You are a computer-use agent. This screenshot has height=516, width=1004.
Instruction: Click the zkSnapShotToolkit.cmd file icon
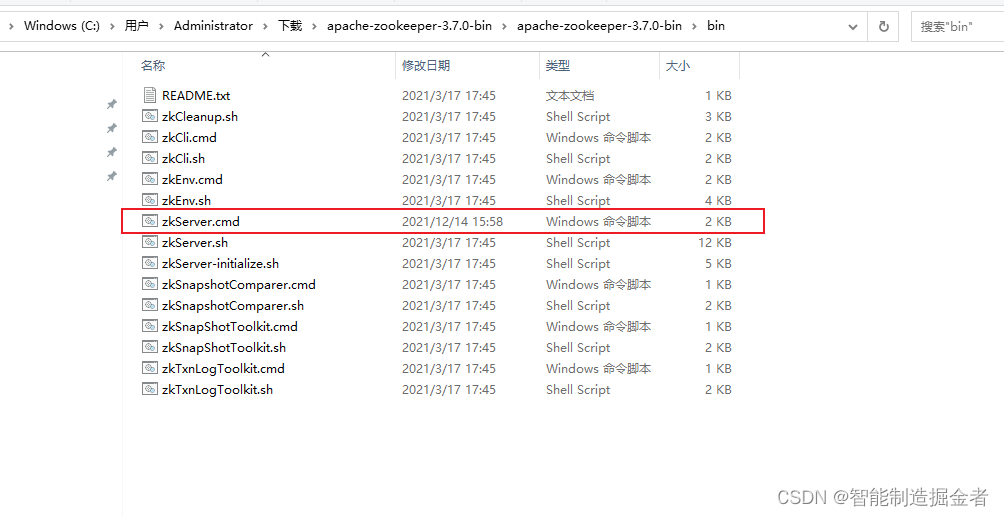pos(149,327)
